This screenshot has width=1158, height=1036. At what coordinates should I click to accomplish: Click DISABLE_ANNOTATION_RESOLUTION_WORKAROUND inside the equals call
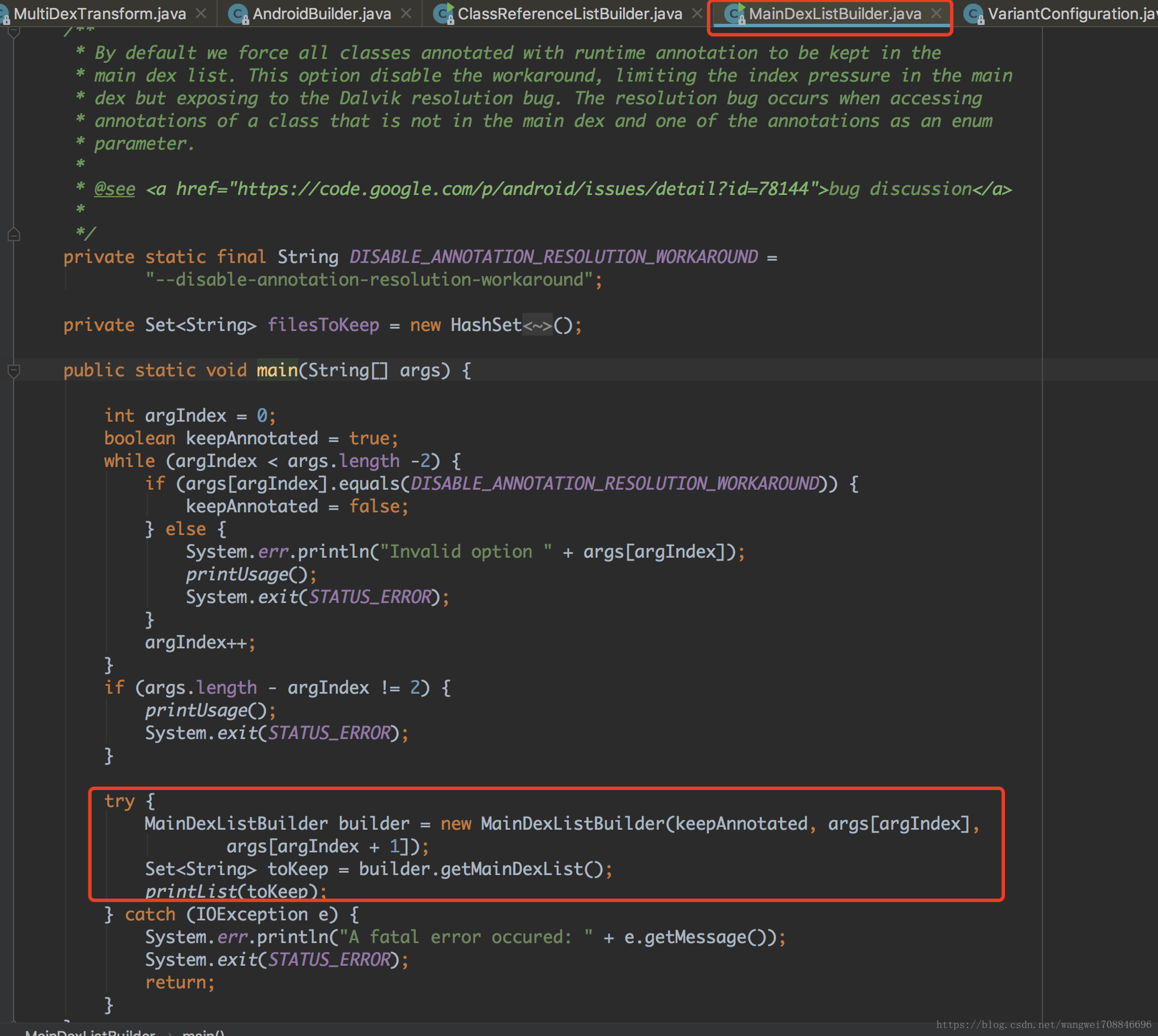point(615,484)
